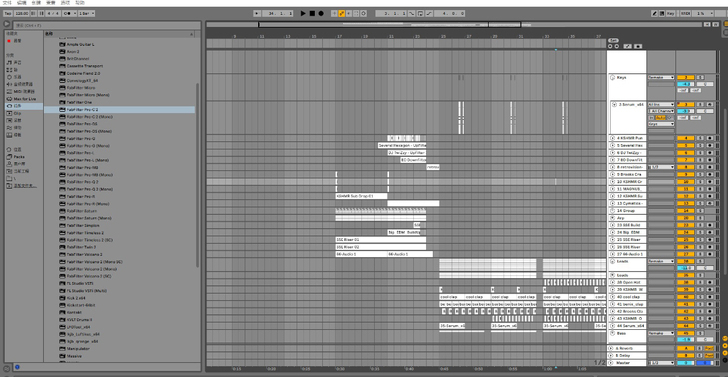Open the 文件 File menu

pos(6,3)
